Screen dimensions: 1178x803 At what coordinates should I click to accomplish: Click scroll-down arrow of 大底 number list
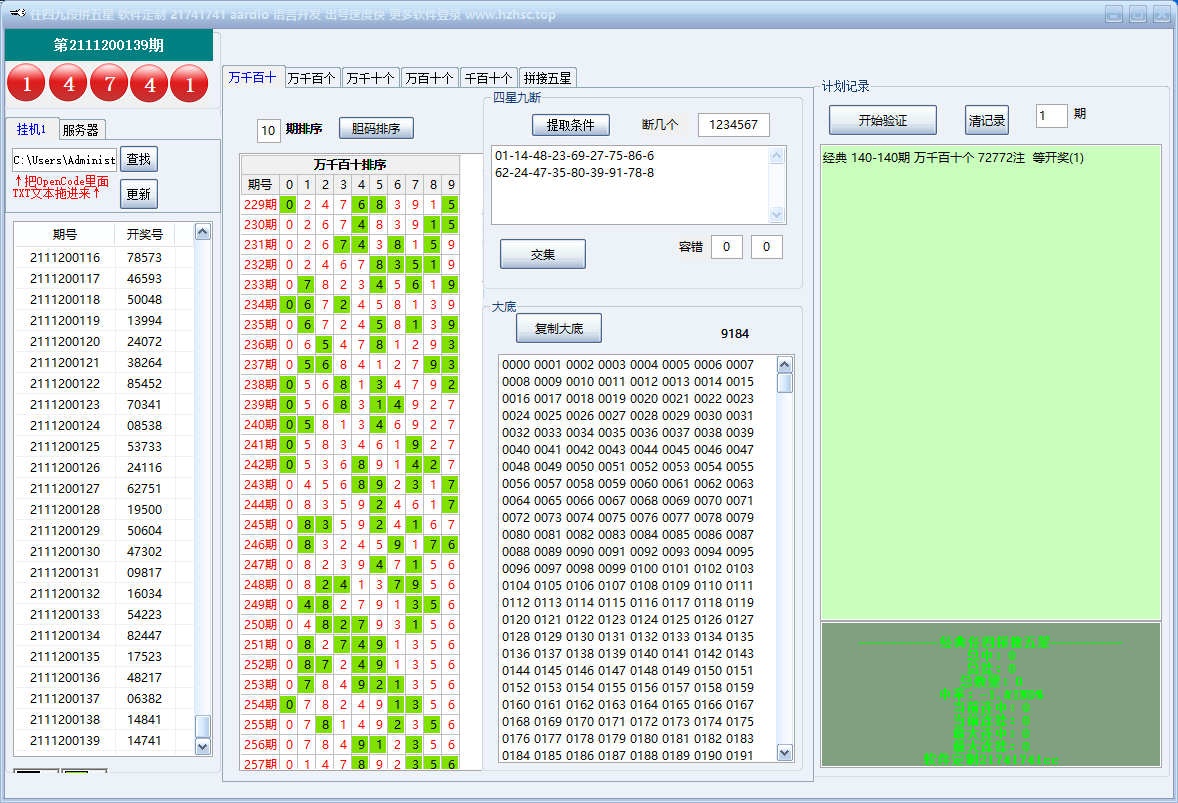(x=784, y=753)
